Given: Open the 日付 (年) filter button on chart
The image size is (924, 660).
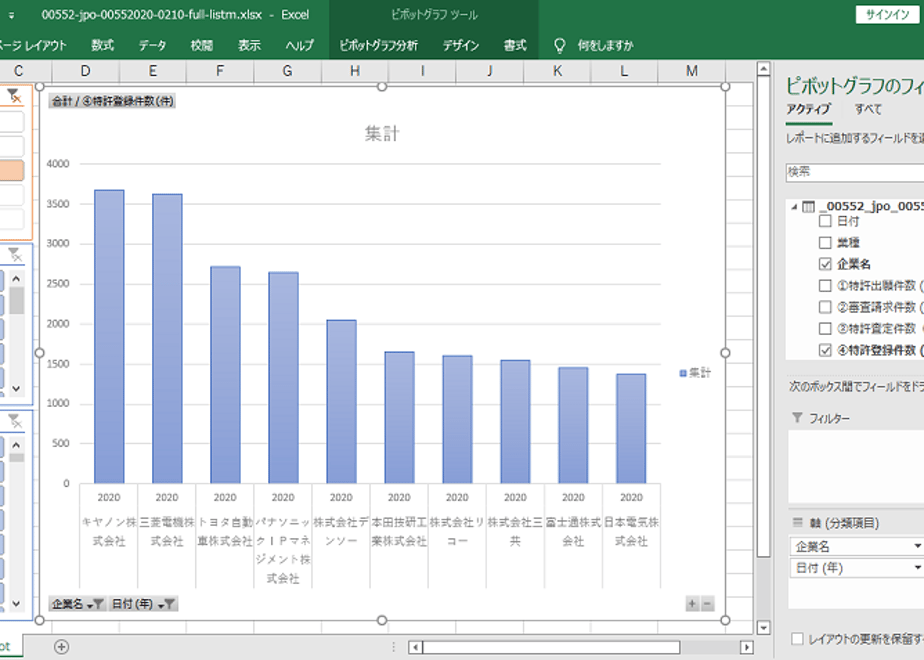Looking at the screenshot, I should pos(143,604).
